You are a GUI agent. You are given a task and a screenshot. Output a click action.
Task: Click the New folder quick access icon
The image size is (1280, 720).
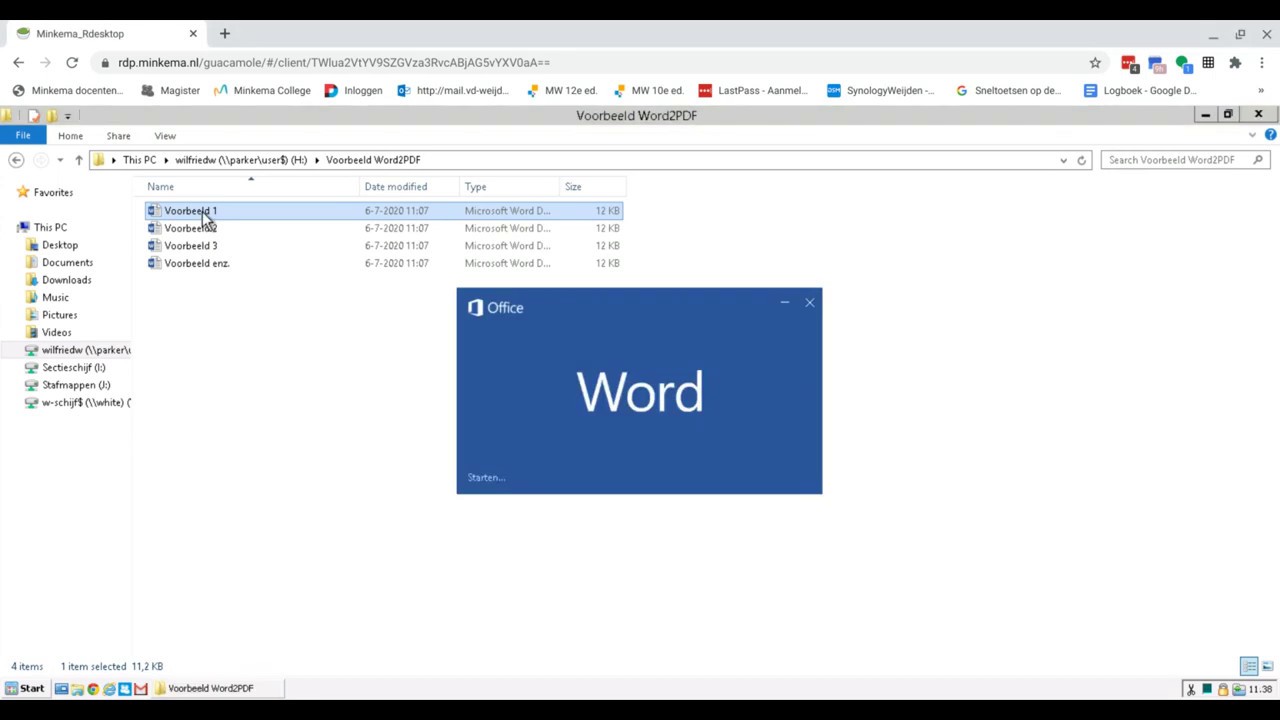pos(52,116)
